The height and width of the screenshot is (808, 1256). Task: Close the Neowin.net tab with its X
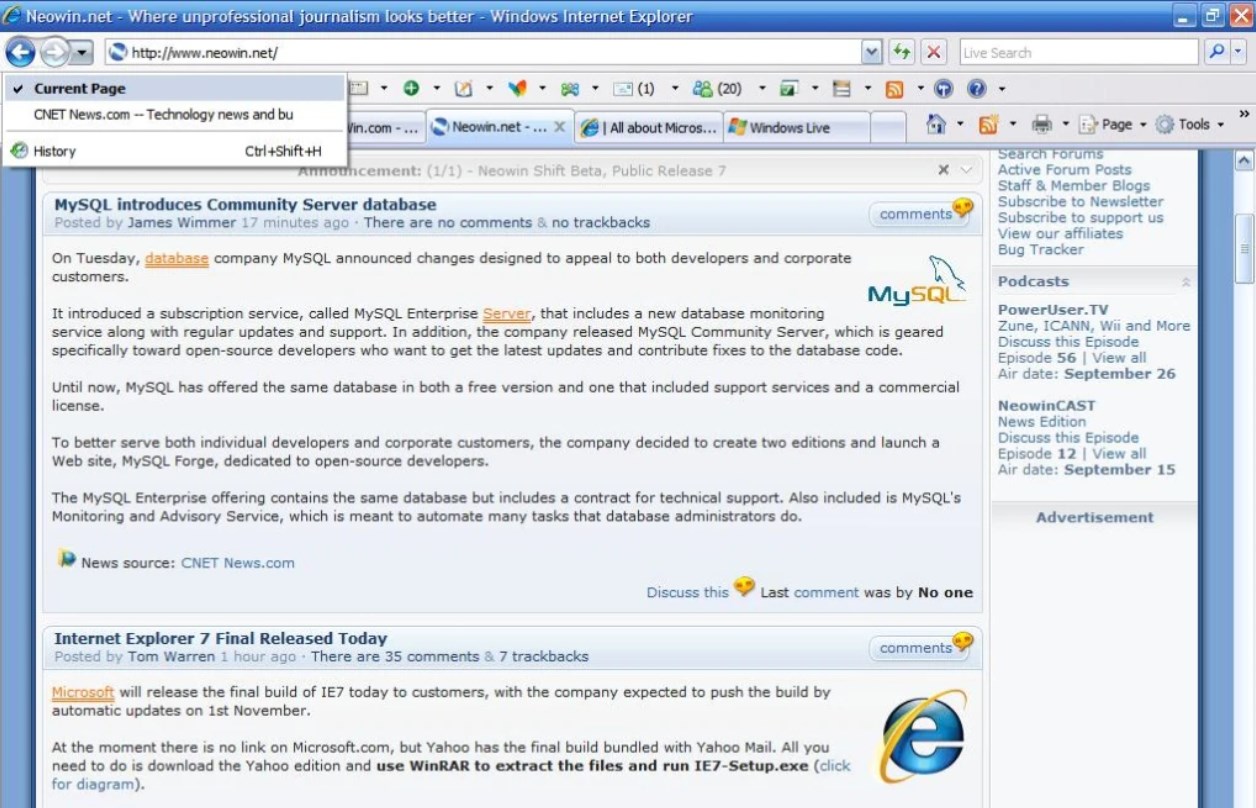point(559,127)
